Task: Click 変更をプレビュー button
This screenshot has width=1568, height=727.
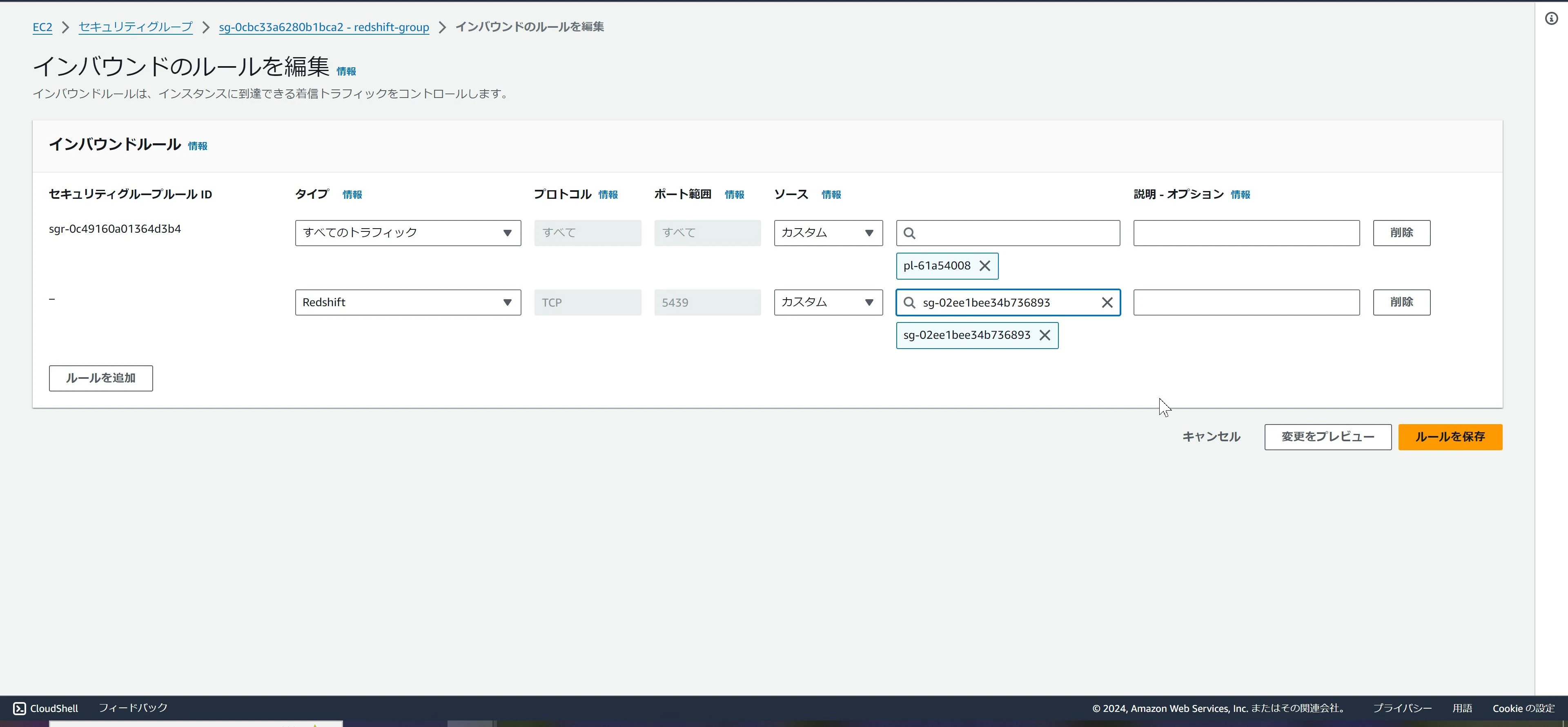Action: click(x=1327, y=437)
